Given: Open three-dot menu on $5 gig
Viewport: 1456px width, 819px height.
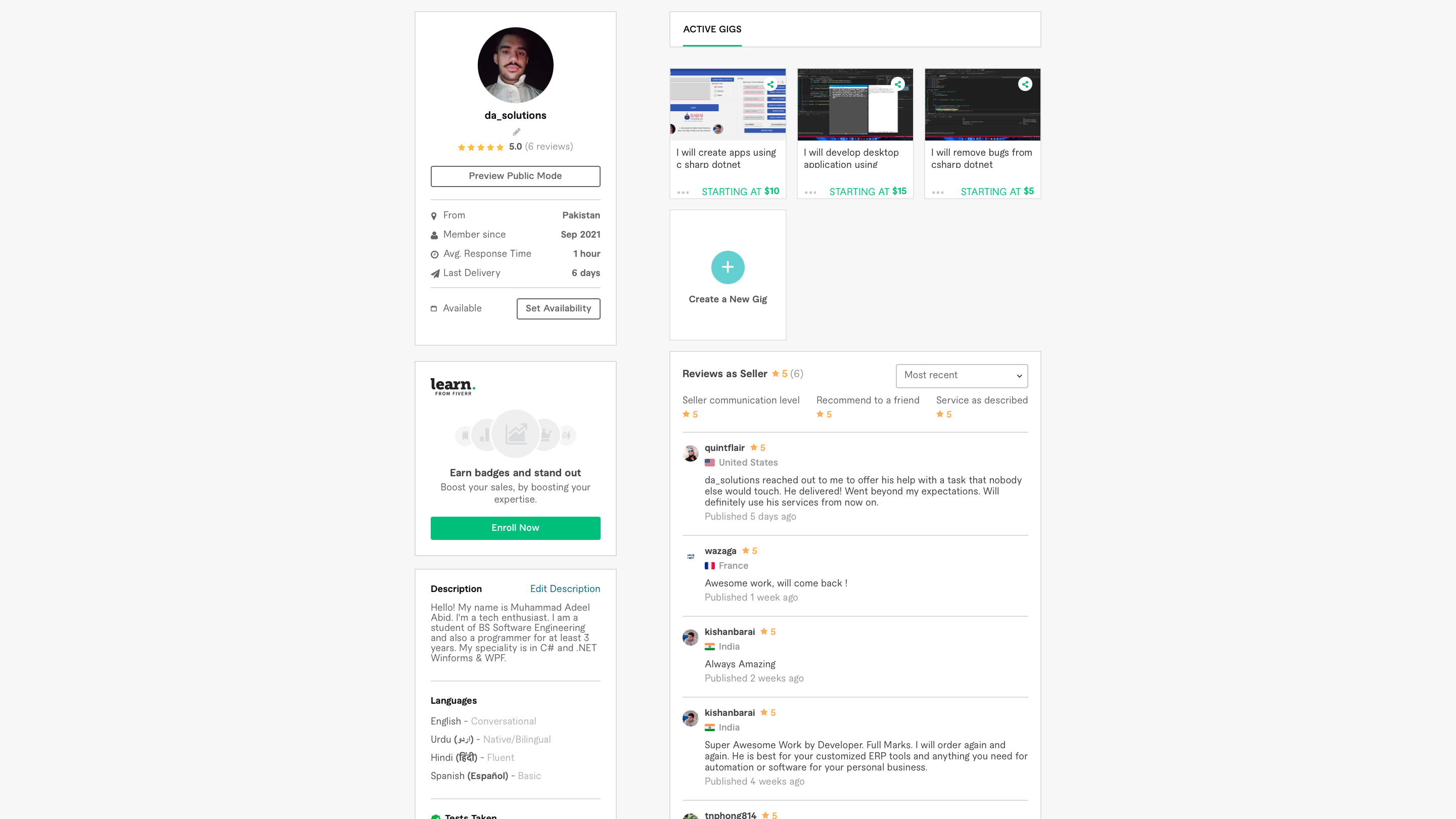Looking at the screenshot, I should [x=938, y=192].
